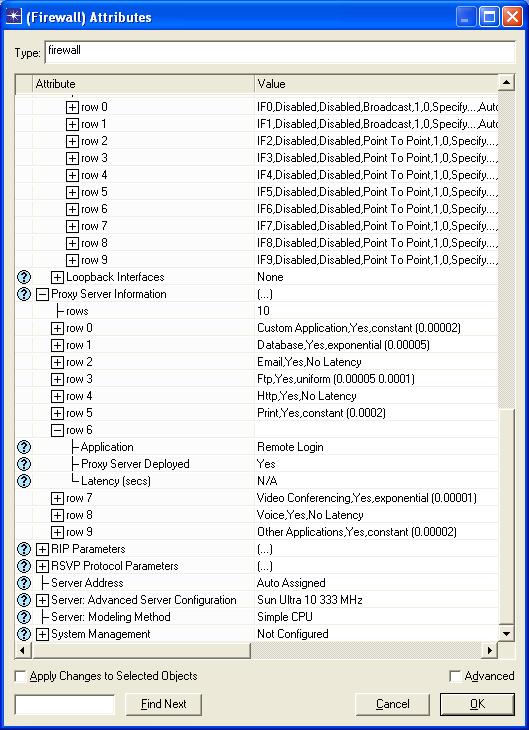Click help icon for Proxy Server Information
Image resolution: width=529 pixels, height=730 pixels.
click(x=24, y=294)
